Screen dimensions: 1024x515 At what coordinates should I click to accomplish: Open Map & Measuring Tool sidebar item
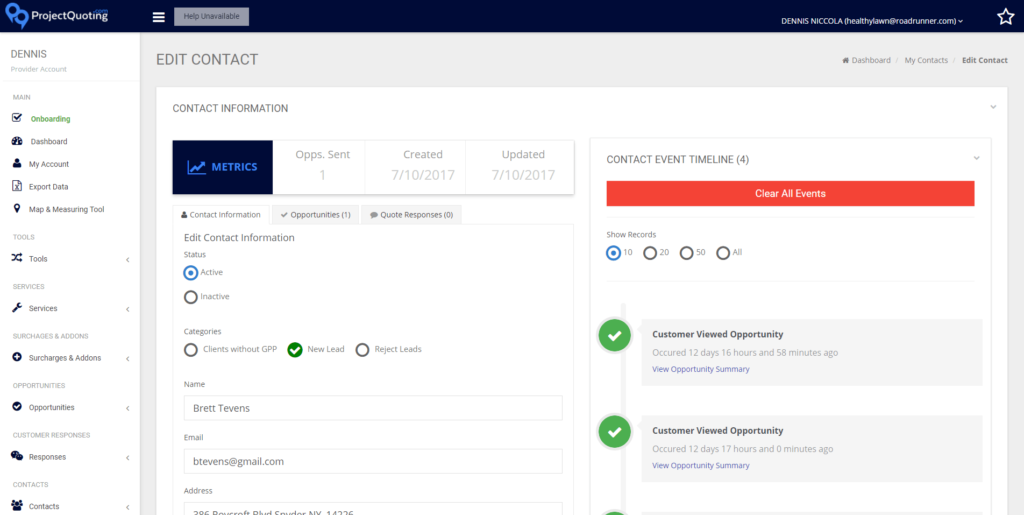point(67,210)
